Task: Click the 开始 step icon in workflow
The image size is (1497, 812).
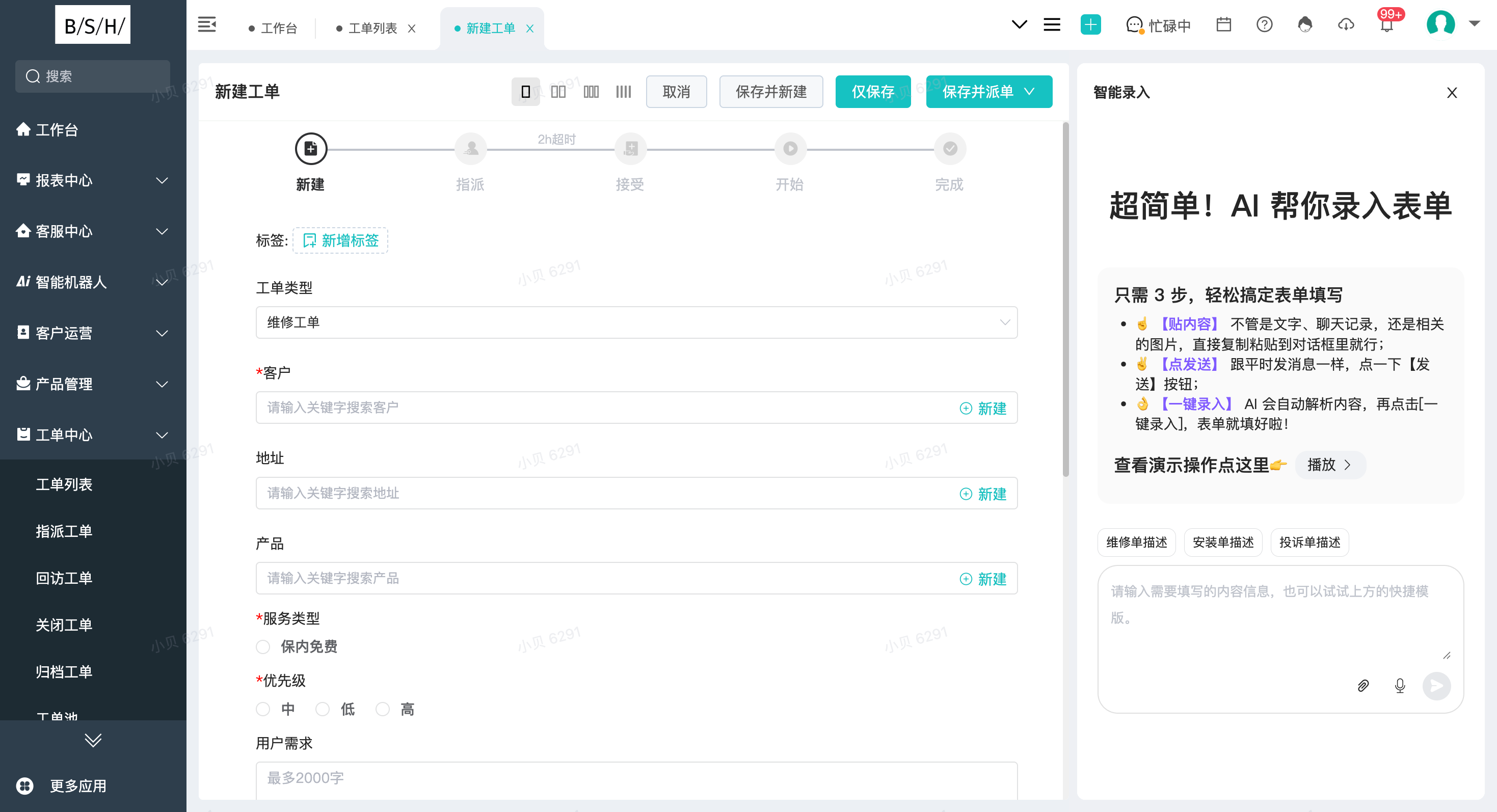Action: pos(790,149)
